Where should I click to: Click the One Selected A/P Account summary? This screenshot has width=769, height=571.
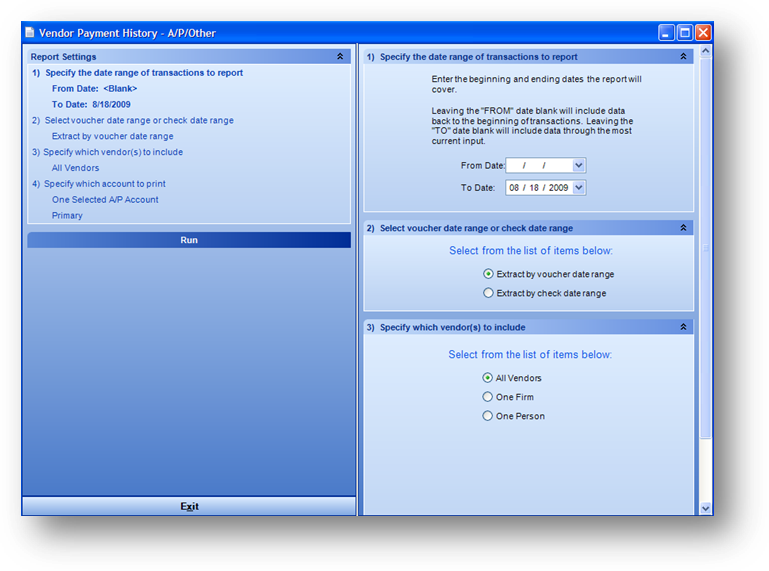click(105, 200)
